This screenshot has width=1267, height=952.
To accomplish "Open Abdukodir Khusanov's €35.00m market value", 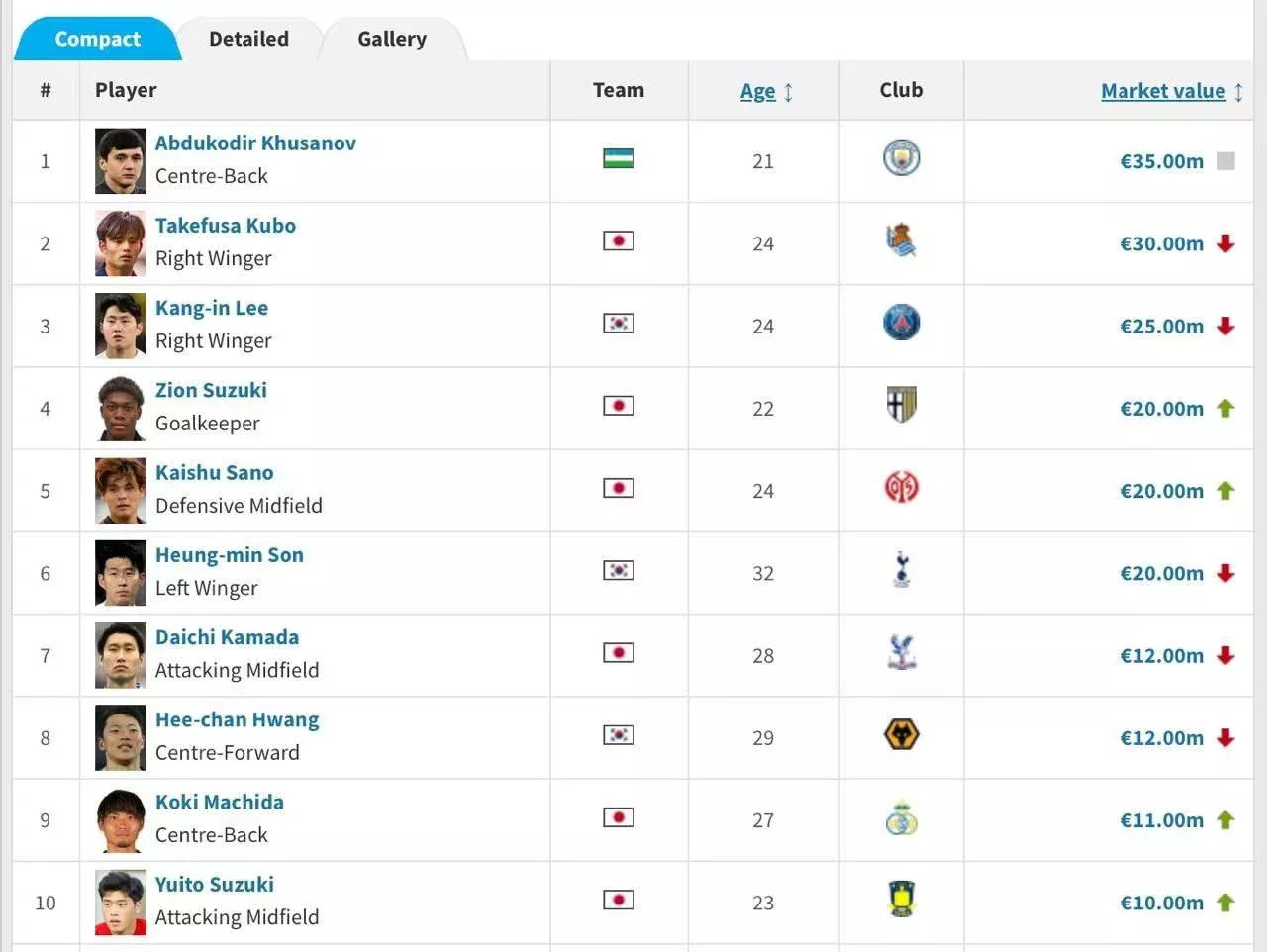I will [x=1162, y=161].
